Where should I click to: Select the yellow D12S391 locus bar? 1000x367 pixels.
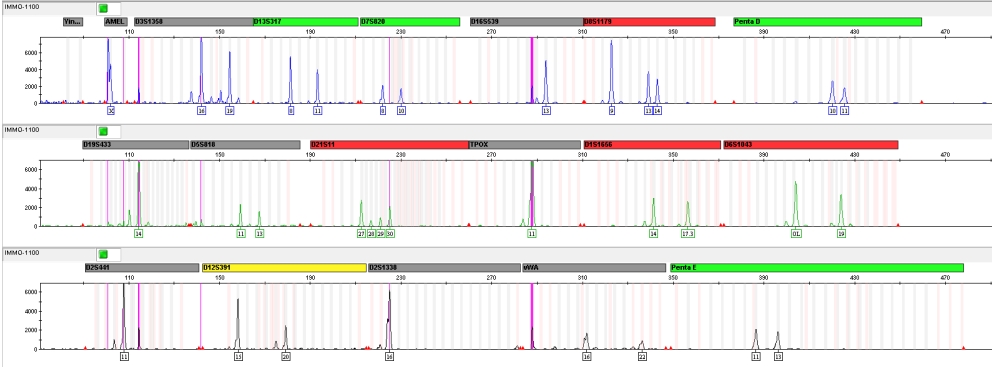tap(284, 268)
